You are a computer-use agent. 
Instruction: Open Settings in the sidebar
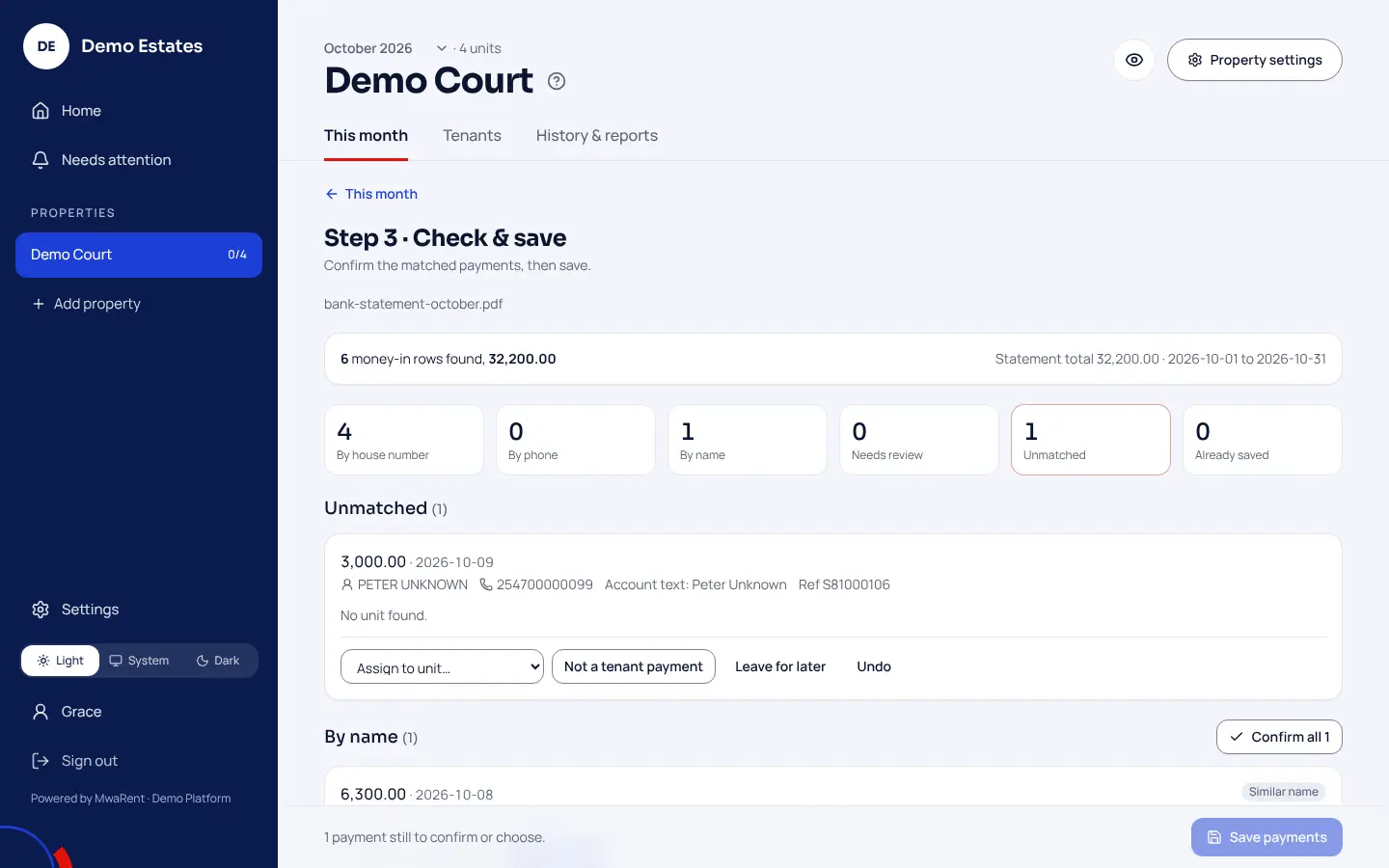[139, 610]
